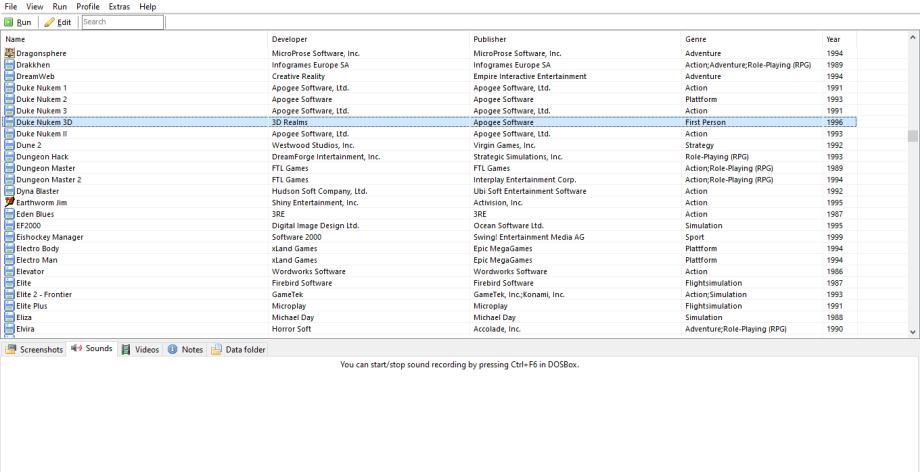Click the EF2000 profile icon
The image size is (920, 472).
(x=9, y=225)
